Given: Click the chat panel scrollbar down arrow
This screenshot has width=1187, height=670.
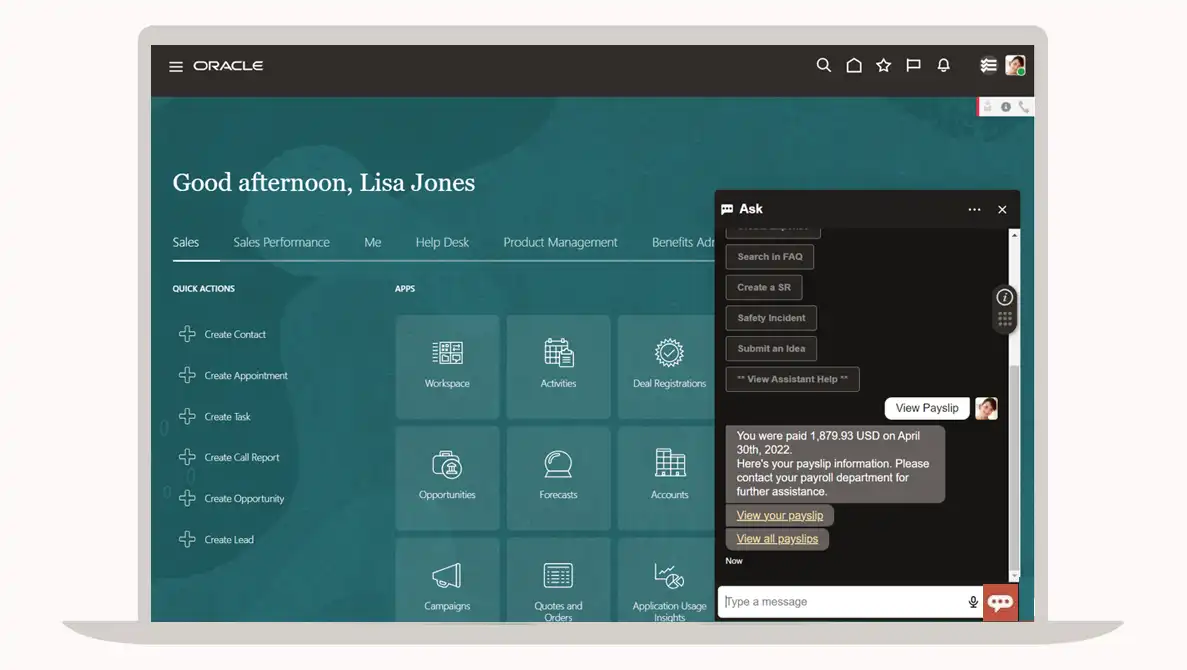Looking at the screenshot, I should click(1014, 576).
